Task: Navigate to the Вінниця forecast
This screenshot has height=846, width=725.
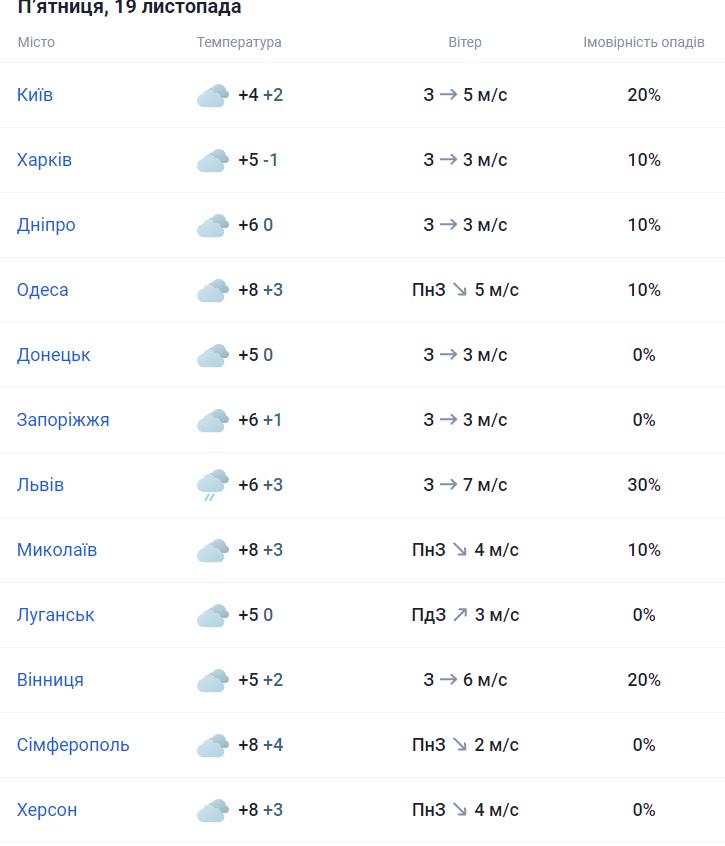Action: pyautogui.click(x=50, y=680)
